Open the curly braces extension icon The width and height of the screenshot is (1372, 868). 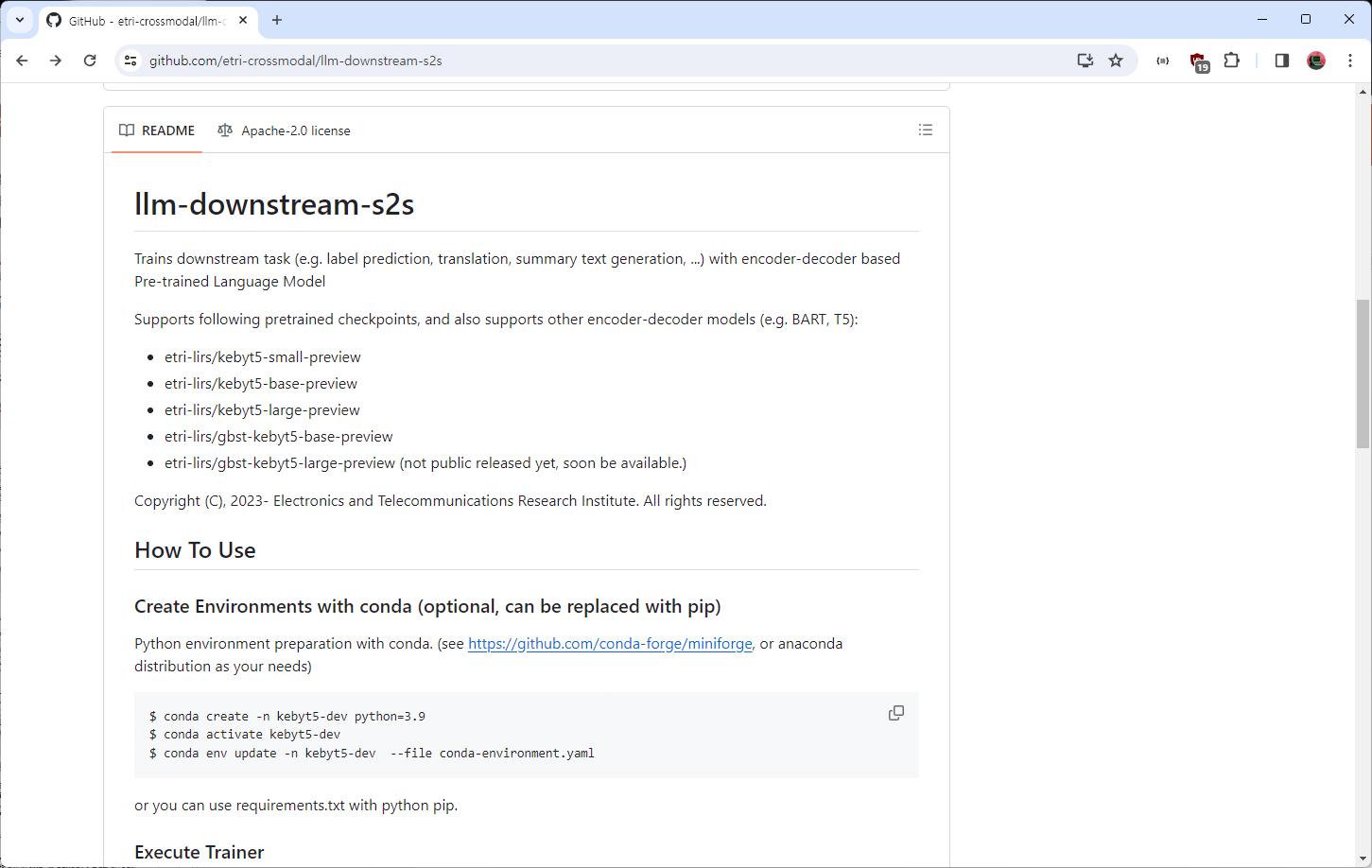coord(1162,61)
